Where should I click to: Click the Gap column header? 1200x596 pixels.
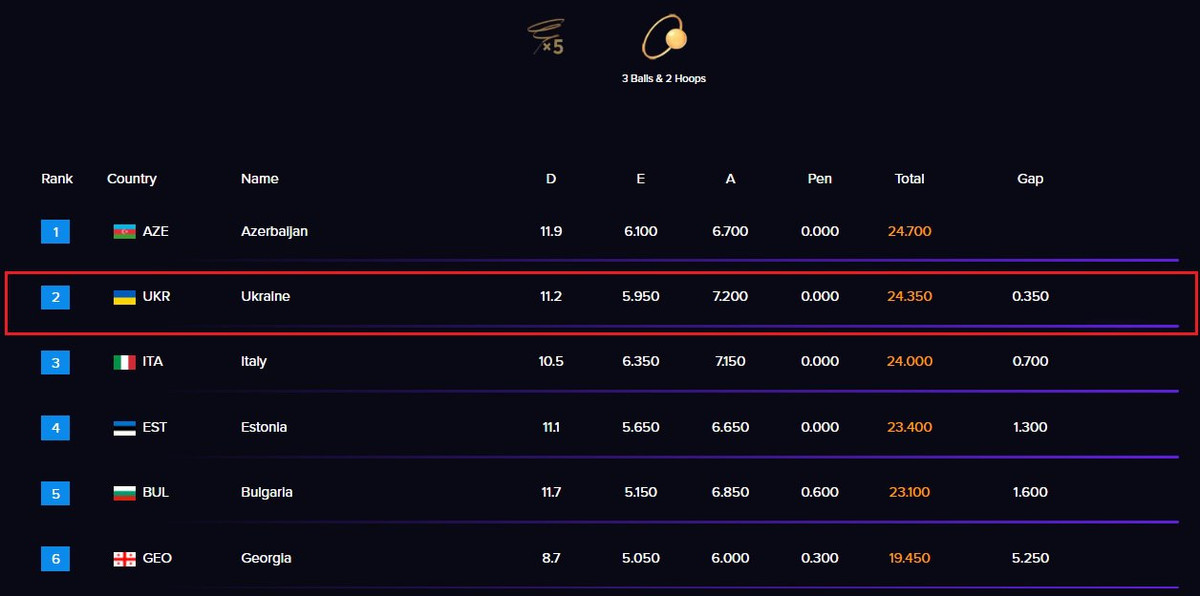[1030, 179]
